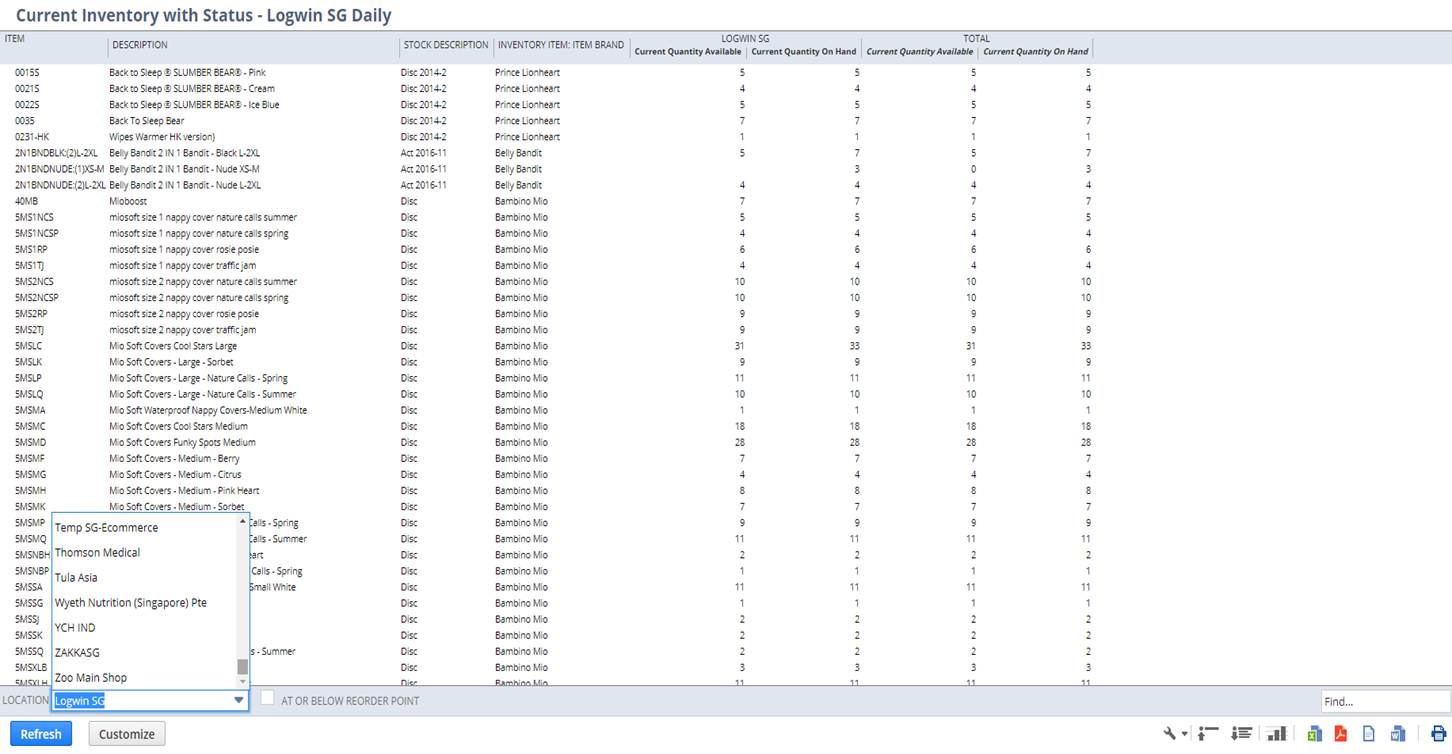The width and height of the screenshot is (1452, 754).
Task: Click the Back To Sleep Bear description
Action: tap(147, 121)
